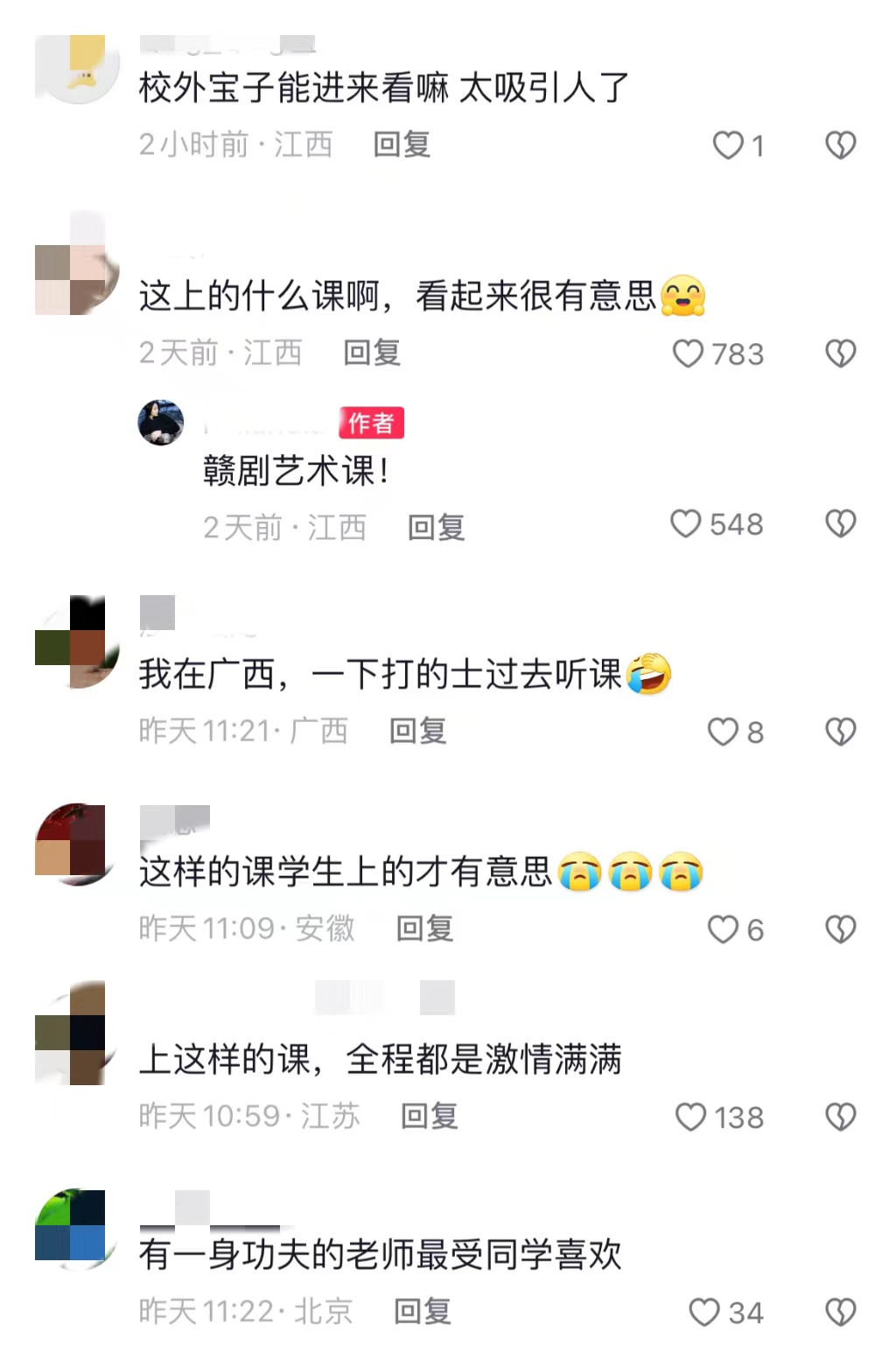The height and width of the screenshot is (1360, 896).
Task: Reply to the 昨天 10:59 江苏 comment
Action: [x=429, y=1116]
